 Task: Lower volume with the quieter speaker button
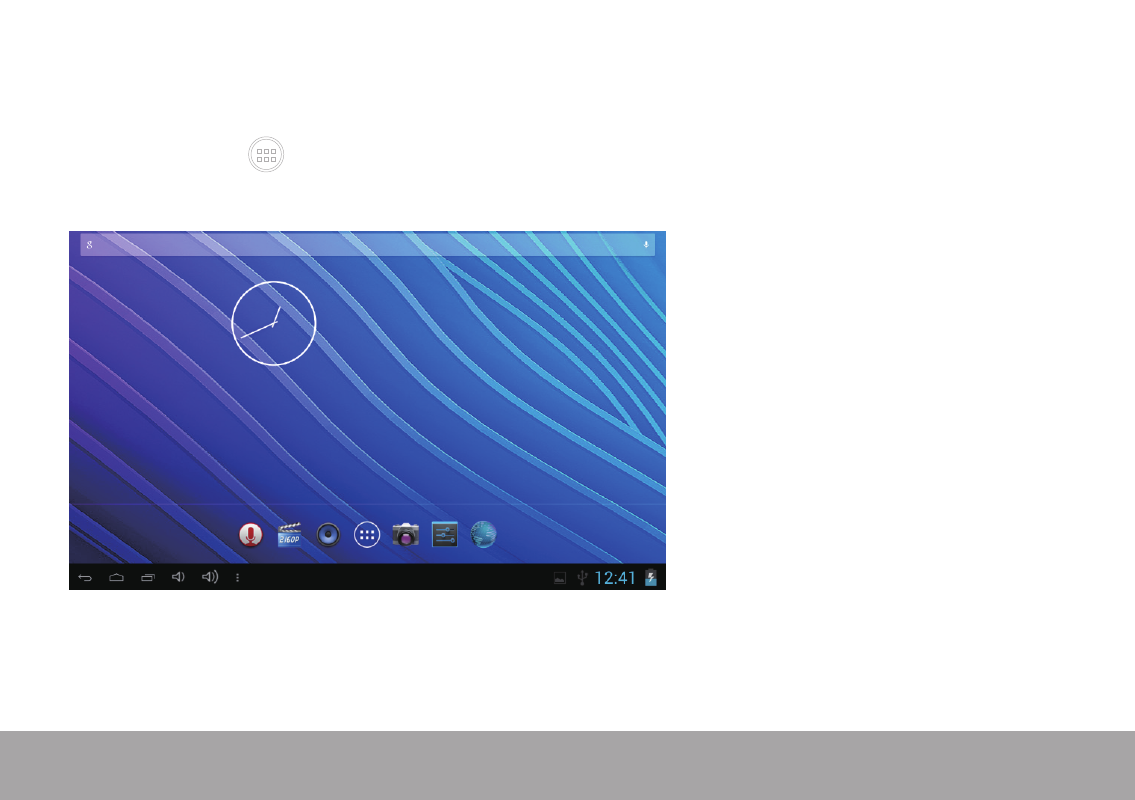coord(178,578)
